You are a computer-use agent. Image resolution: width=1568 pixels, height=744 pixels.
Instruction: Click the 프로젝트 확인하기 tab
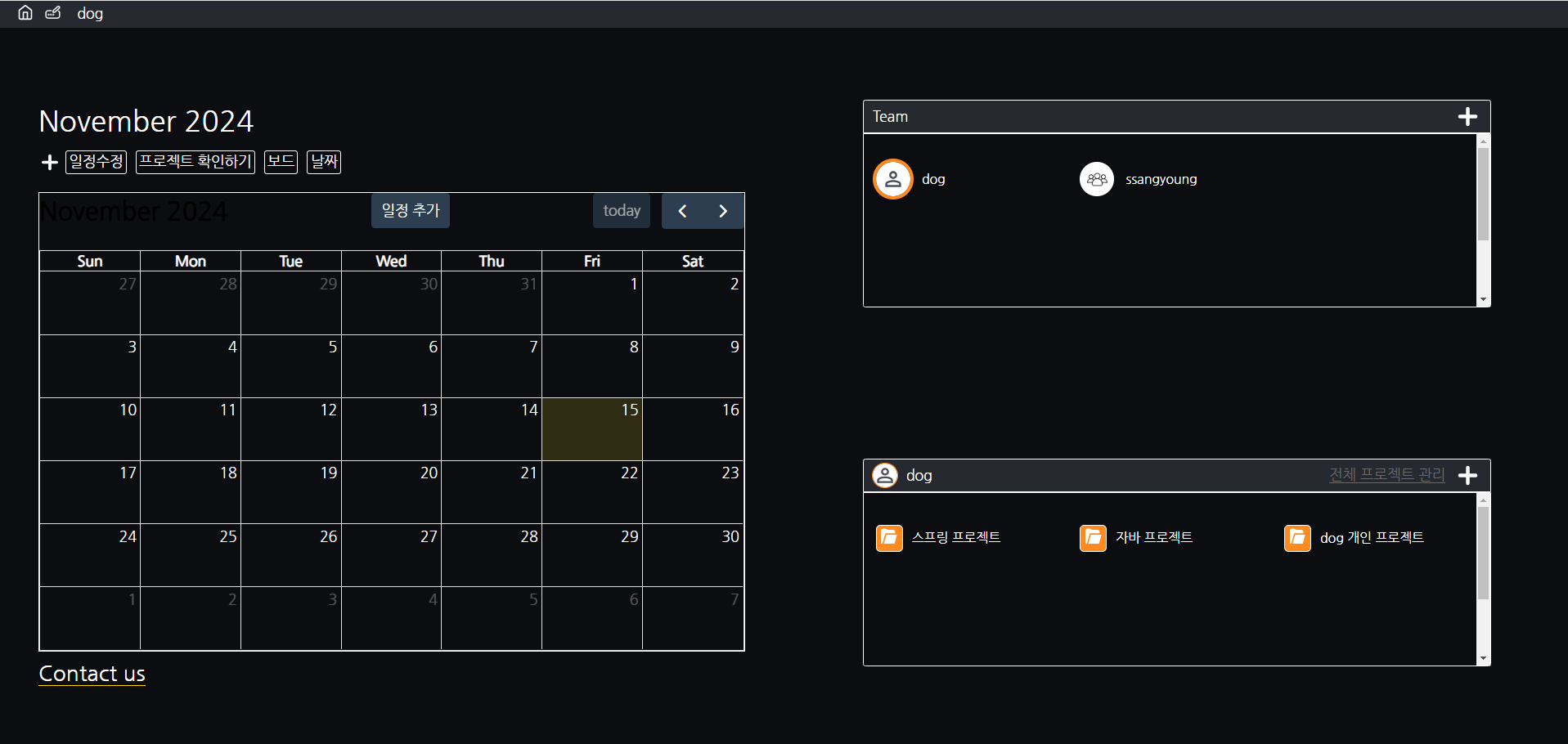(195, 162)
